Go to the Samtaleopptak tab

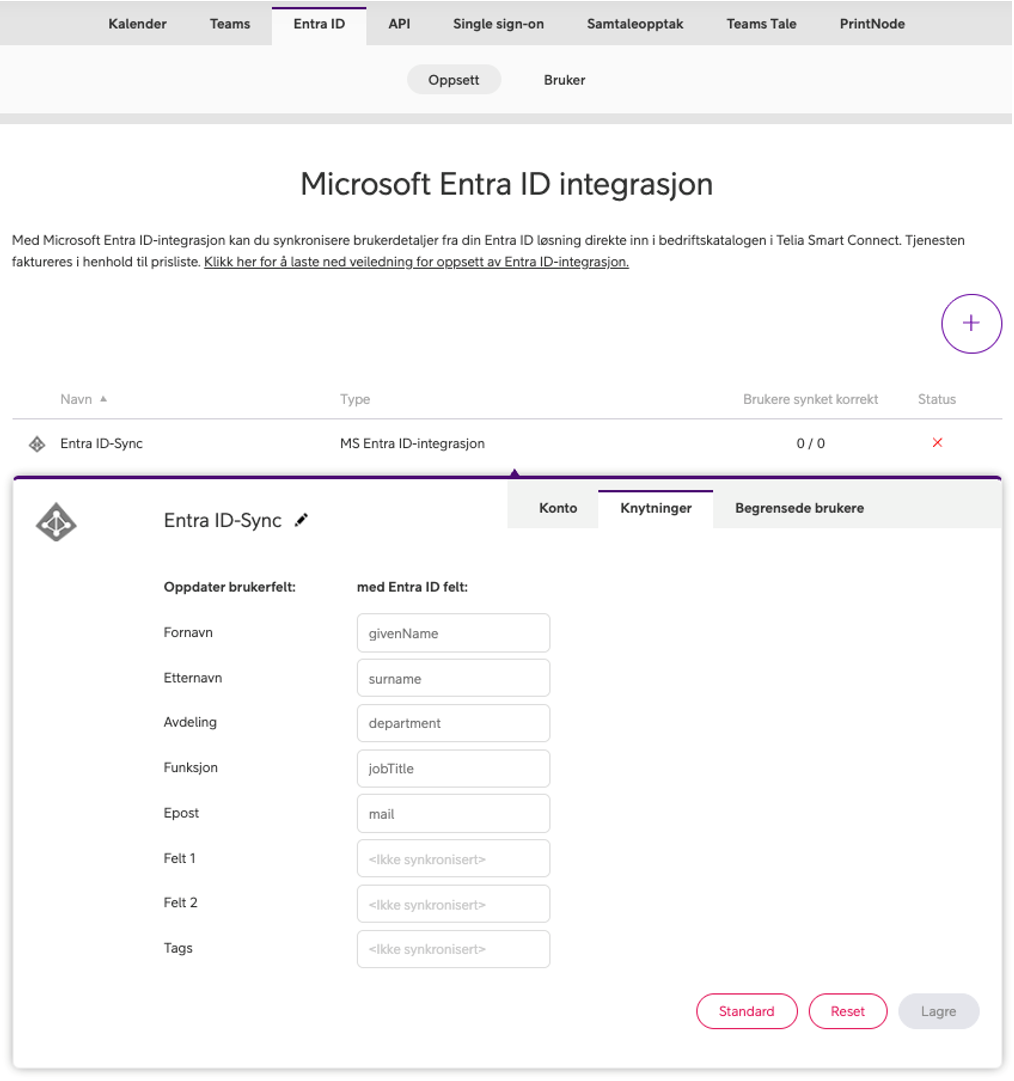click(635, 24)
